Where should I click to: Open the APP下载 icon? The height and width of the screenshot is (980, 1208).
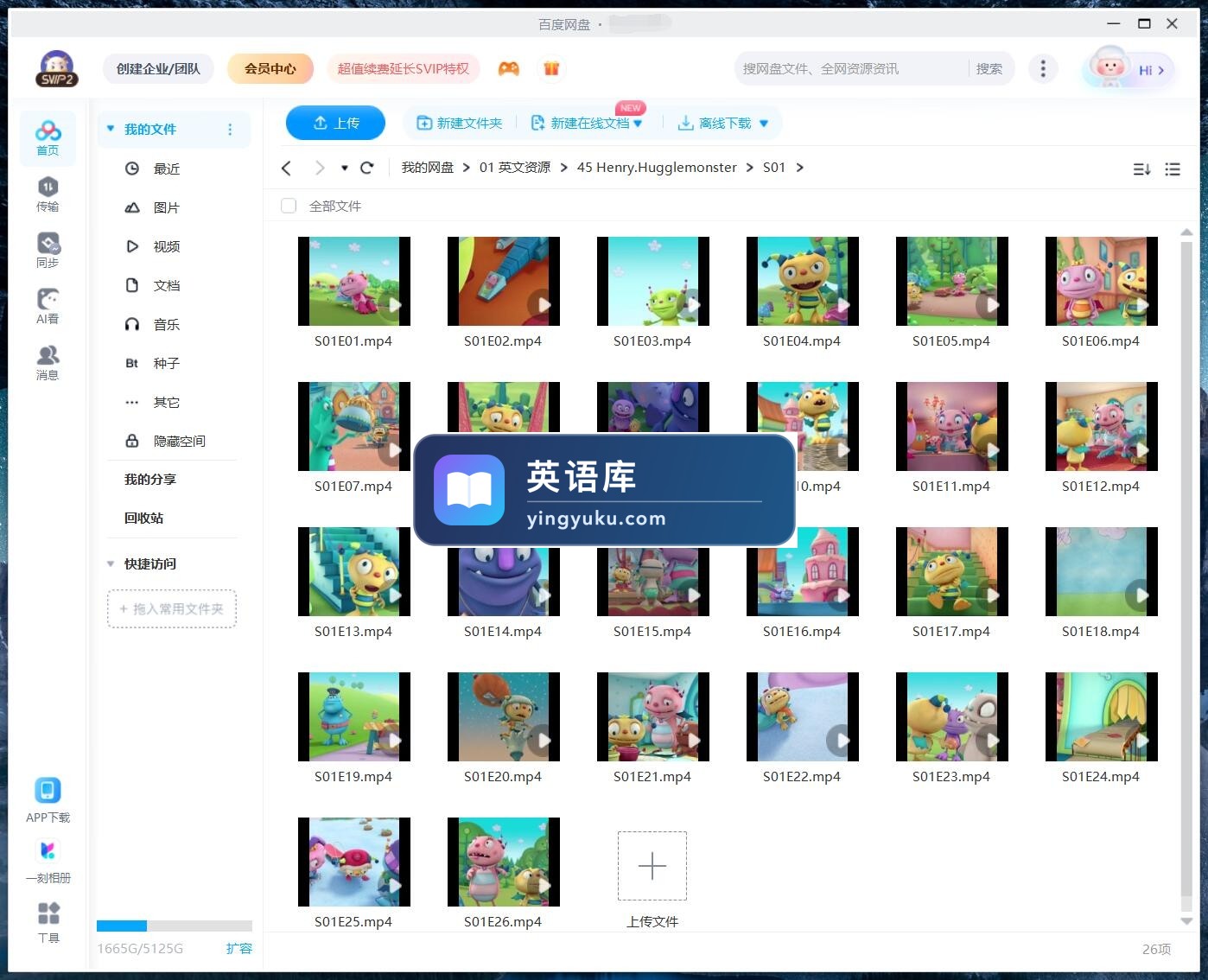tap(48, 800)
